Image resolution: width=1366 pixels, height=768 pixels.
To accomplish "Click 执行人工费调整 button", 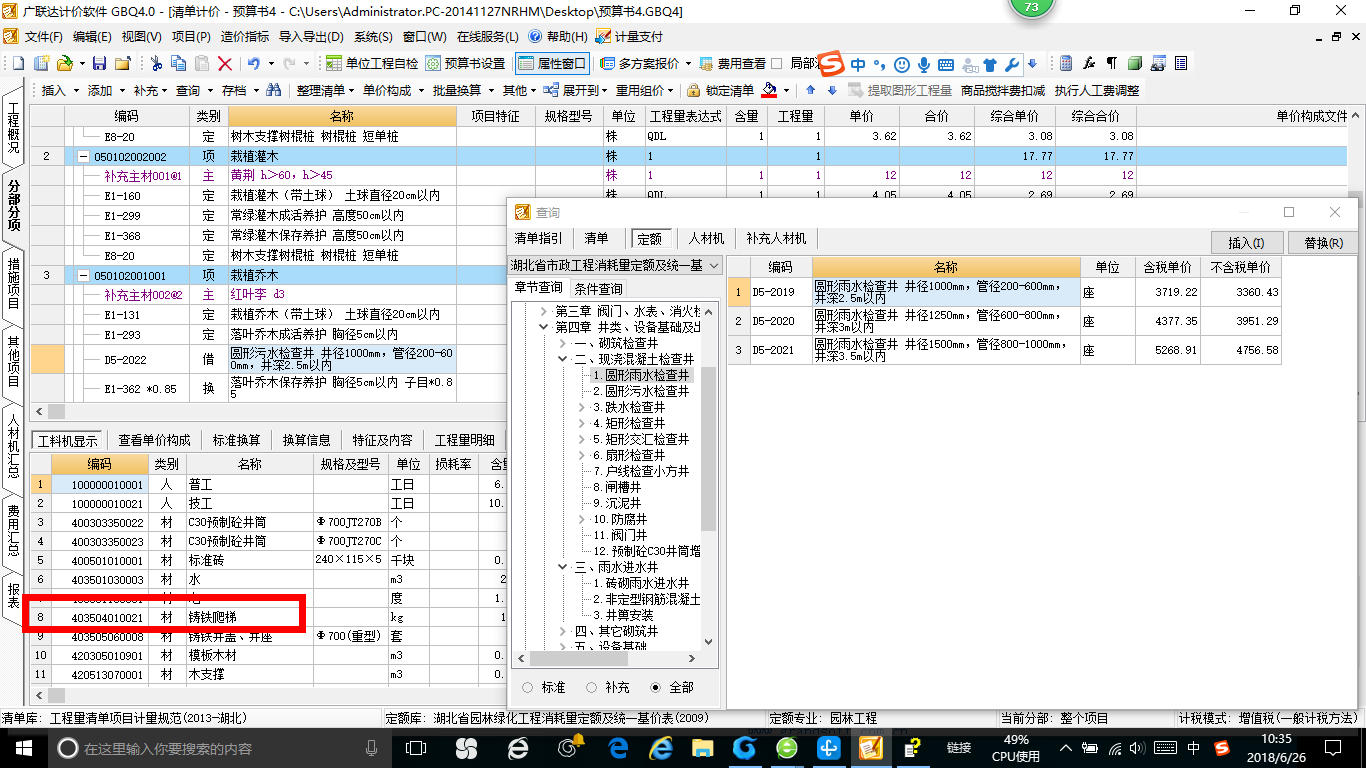I will point(1097,90).
